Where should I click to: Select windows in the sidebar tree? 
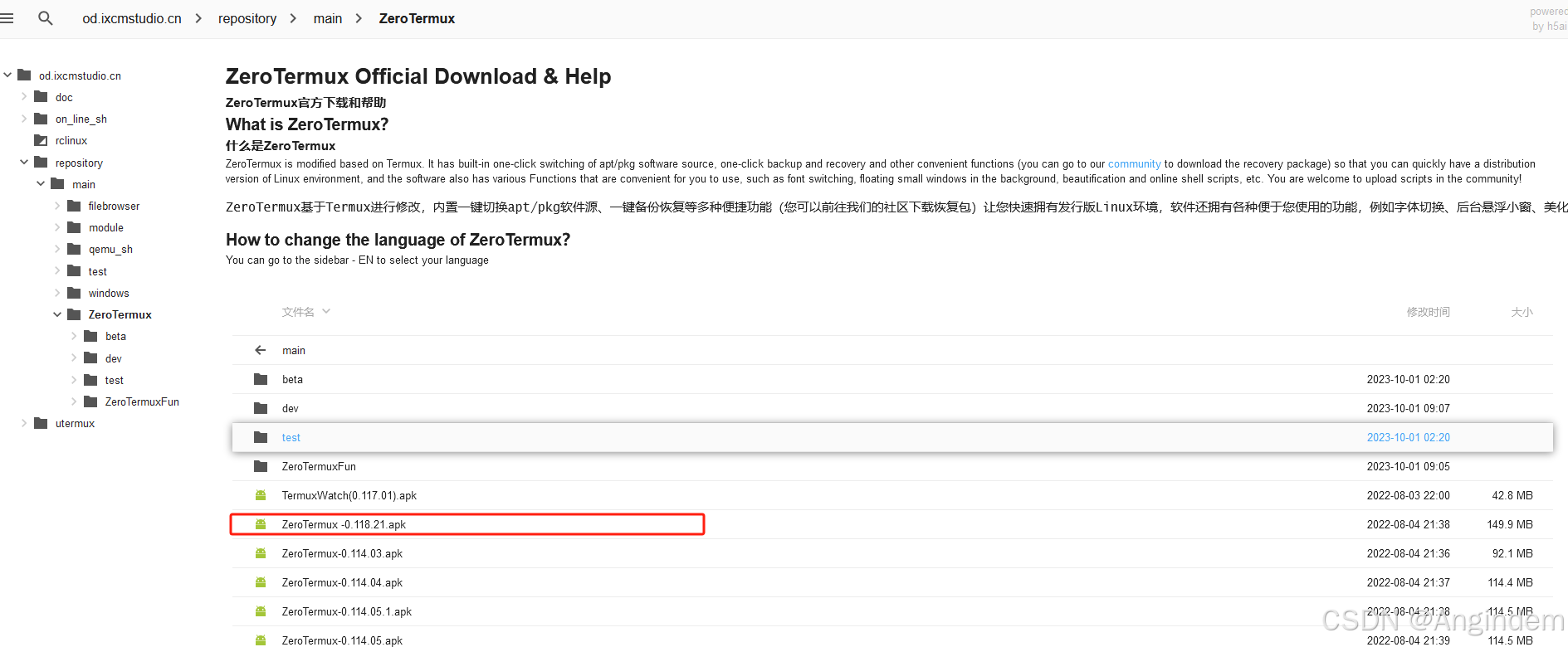coord(109,293)
